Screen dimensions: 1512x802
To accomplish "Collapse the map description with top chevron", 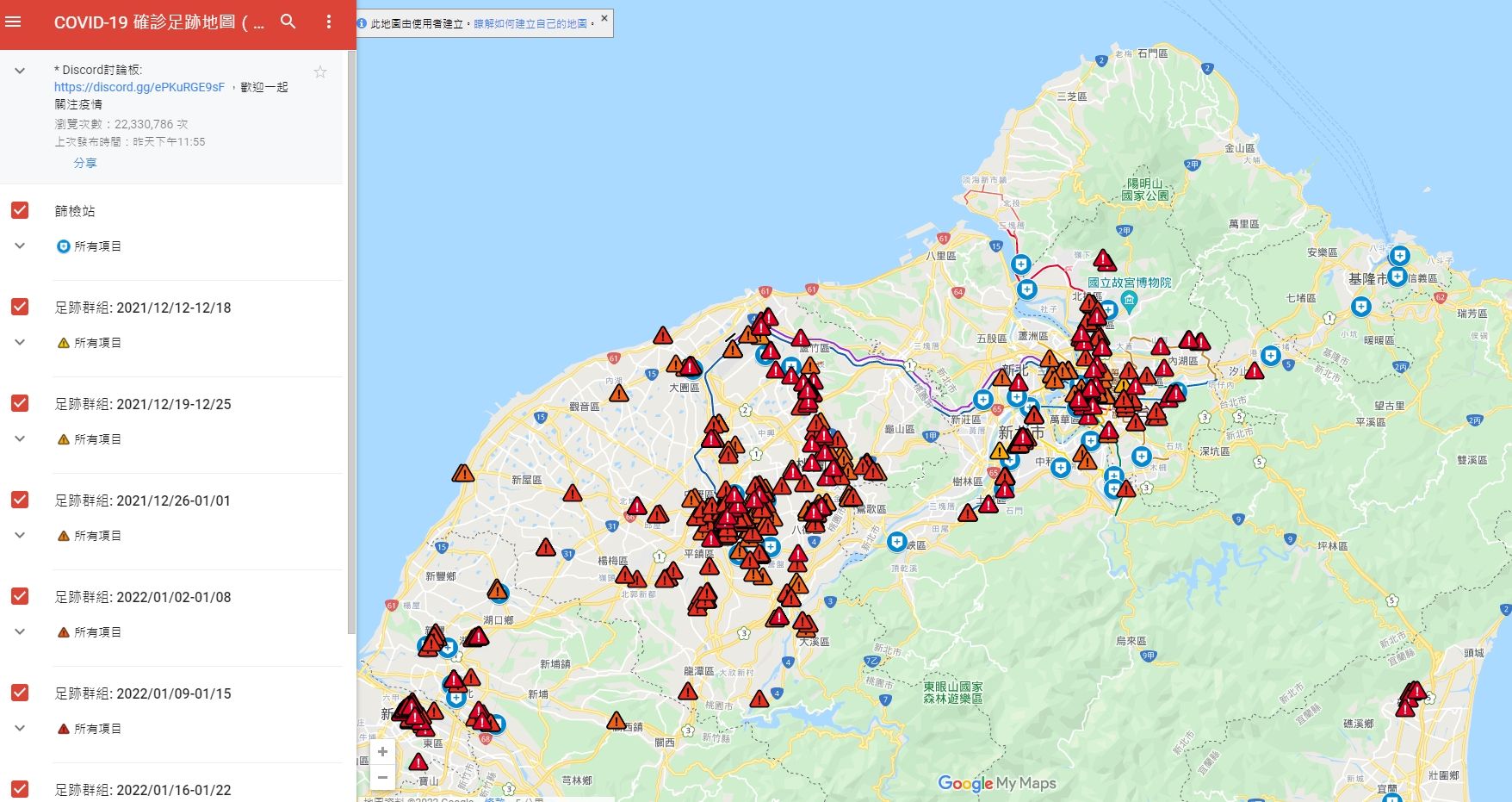I will [20, 71].
